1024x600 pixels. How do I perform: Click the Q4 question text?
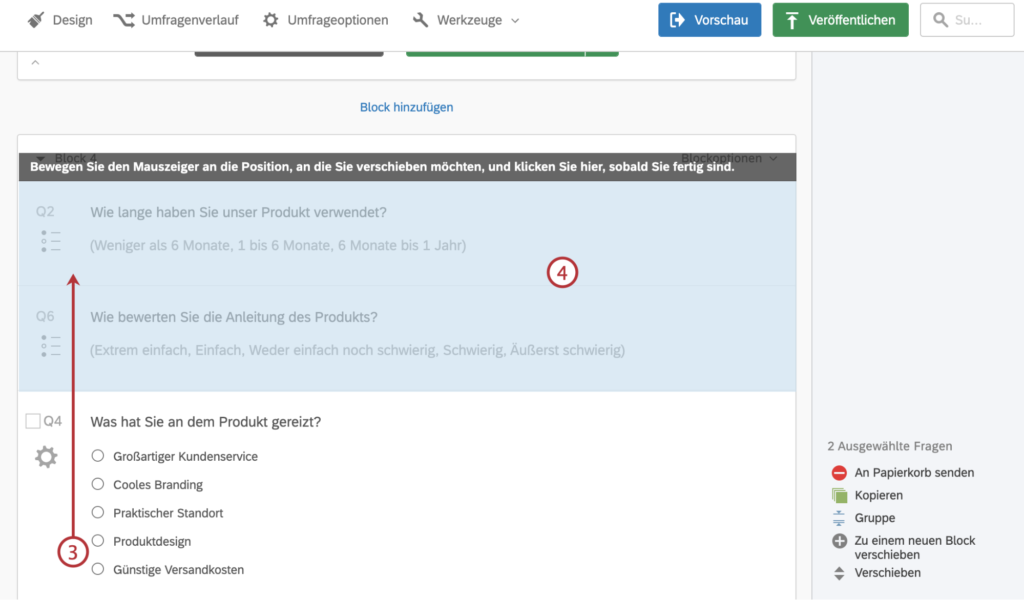(206, 422)
